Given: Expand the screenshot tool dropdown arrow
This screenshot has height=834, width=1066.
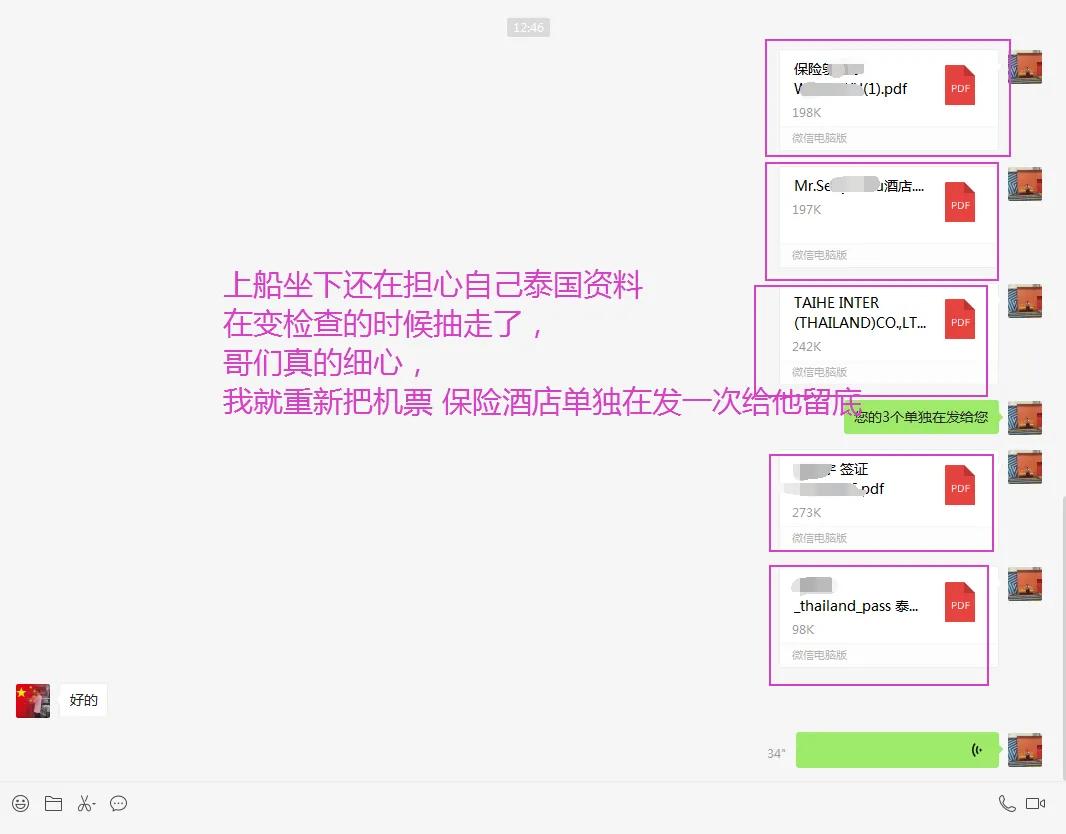Looking at the screenshot, I should click(x=96, y=803).
